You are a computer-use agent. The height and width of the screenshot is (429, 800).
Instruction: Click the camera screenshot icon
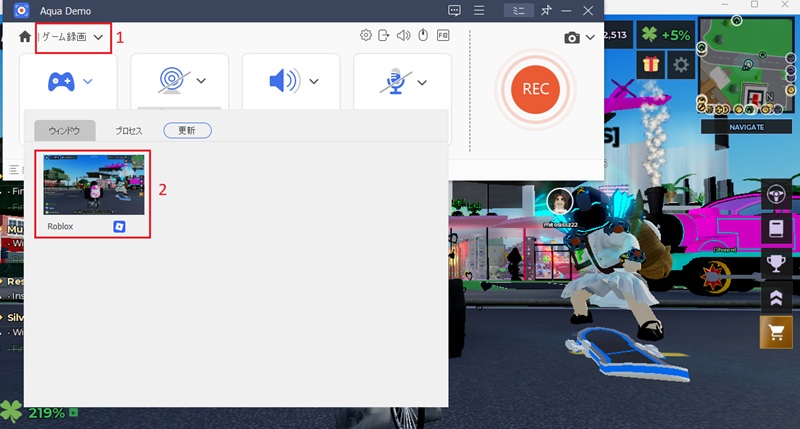coord(572,38)
